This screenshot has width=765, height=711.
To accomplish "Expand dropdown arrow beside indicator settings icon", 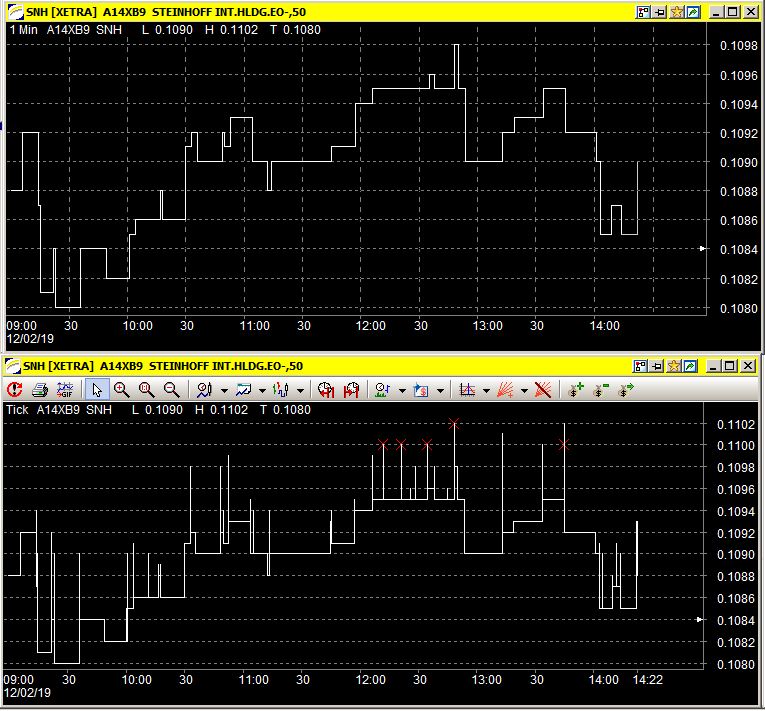I will [x=403, y=390].
